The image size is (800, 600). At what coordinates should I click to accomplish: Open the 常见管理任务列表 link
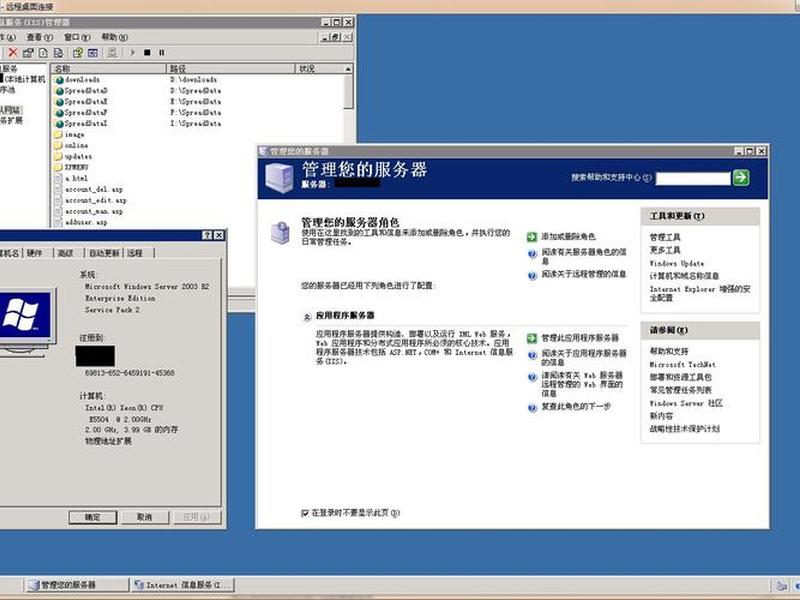(680, 390)
